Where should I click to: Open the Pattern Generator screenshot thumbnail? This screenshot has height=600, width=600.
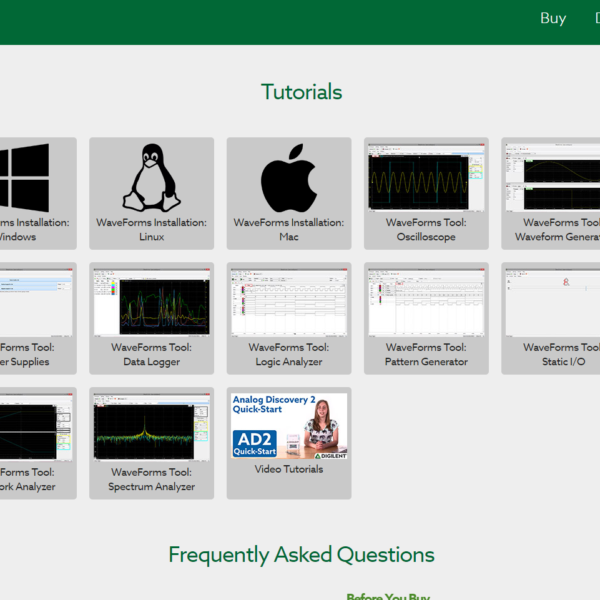pyautogui.click(x=426, y=301)
